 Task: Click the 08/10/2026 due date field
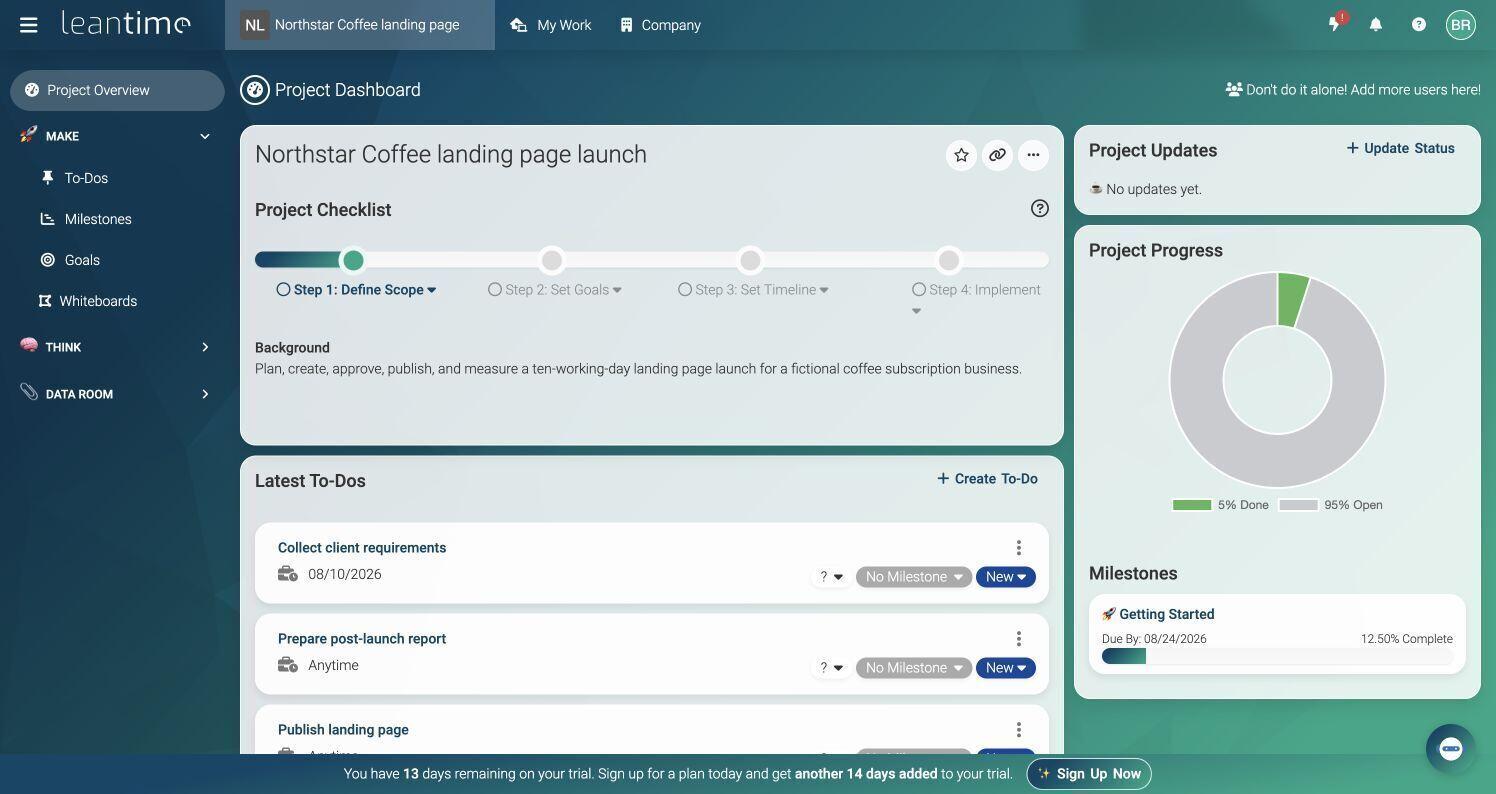(344, 574)
